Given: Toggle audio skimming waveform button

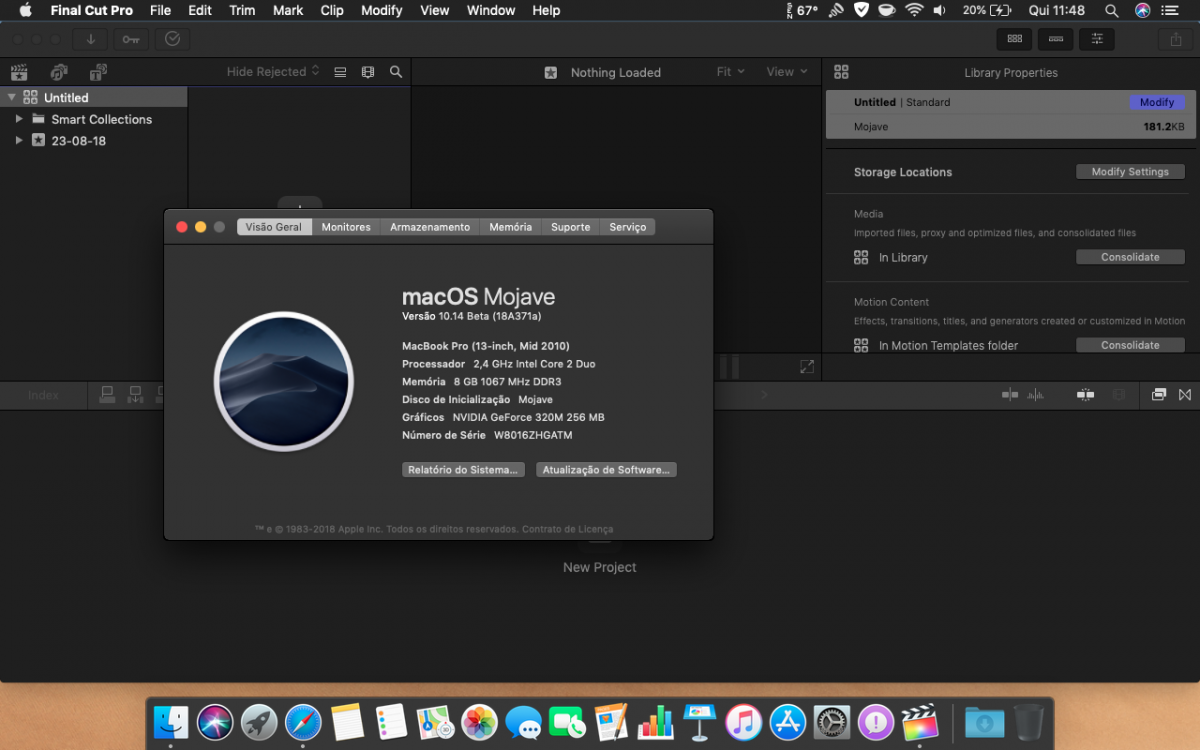Looking at the screenshot, I should 1035,395.
